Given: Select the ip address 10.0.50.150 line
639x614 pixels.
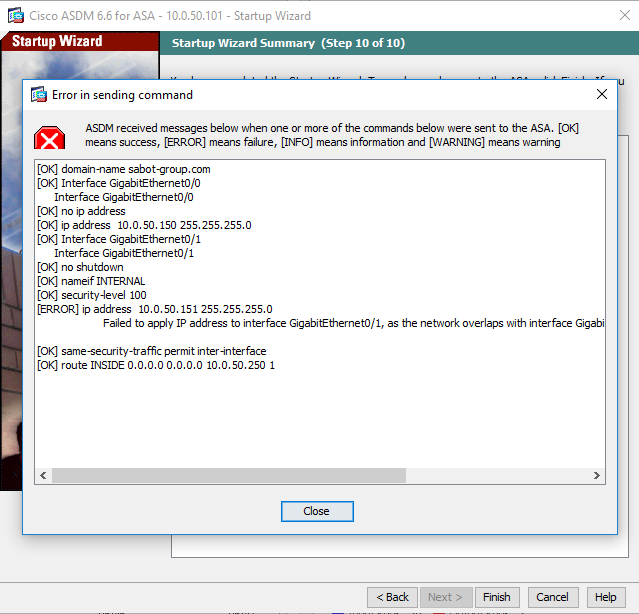Looking at the screenshot, I should (x=144, y=225).
